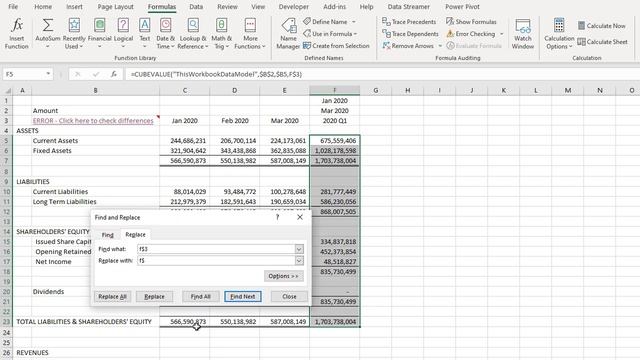Switch to the Developer ribbon tab

coord(293,7)
